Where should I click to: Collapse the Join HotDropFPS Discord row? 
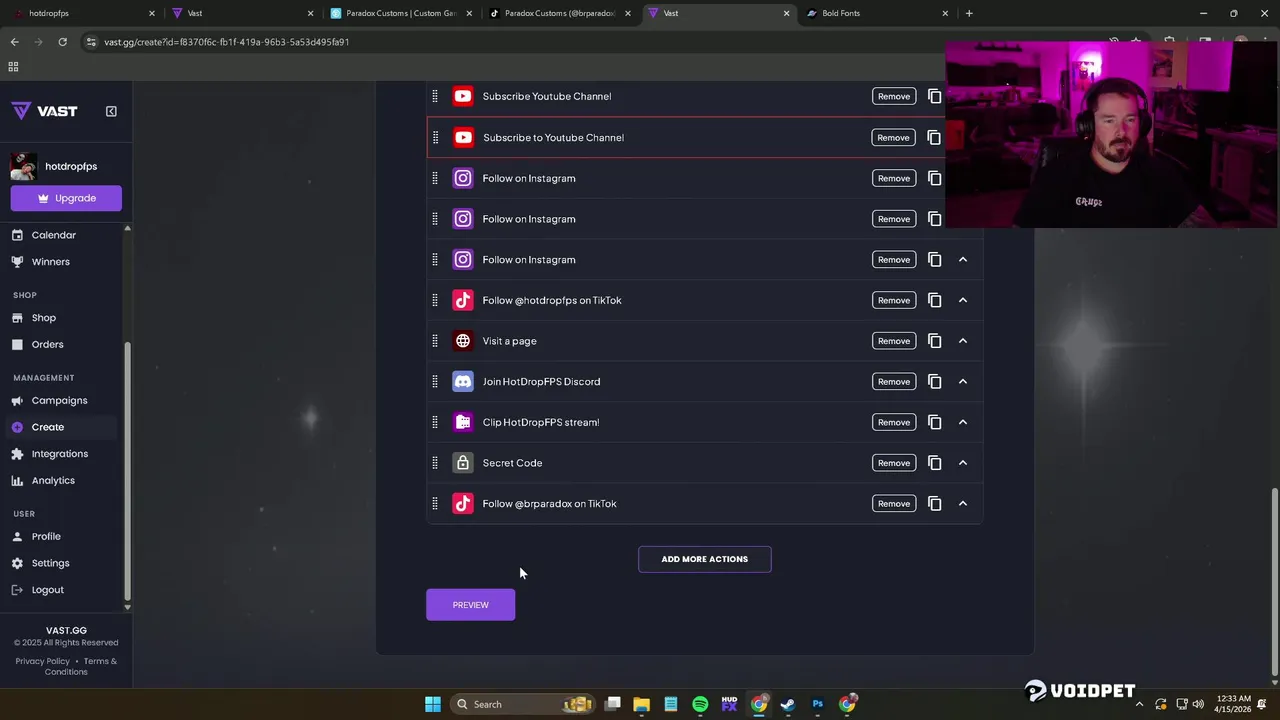(963, 381)
